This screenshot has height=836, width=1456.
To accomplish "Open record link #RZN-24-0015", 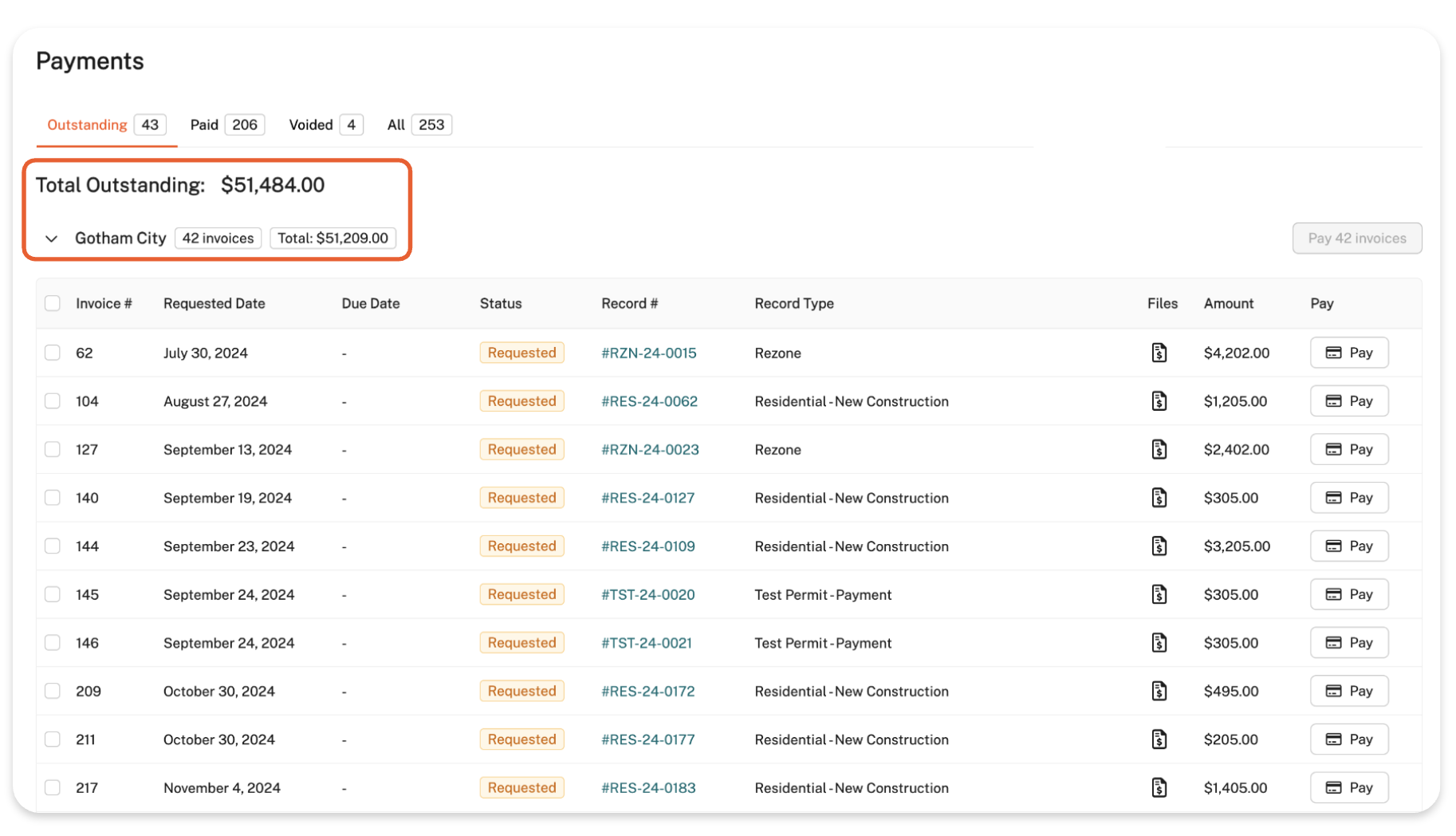I will [x=648, y=353].
